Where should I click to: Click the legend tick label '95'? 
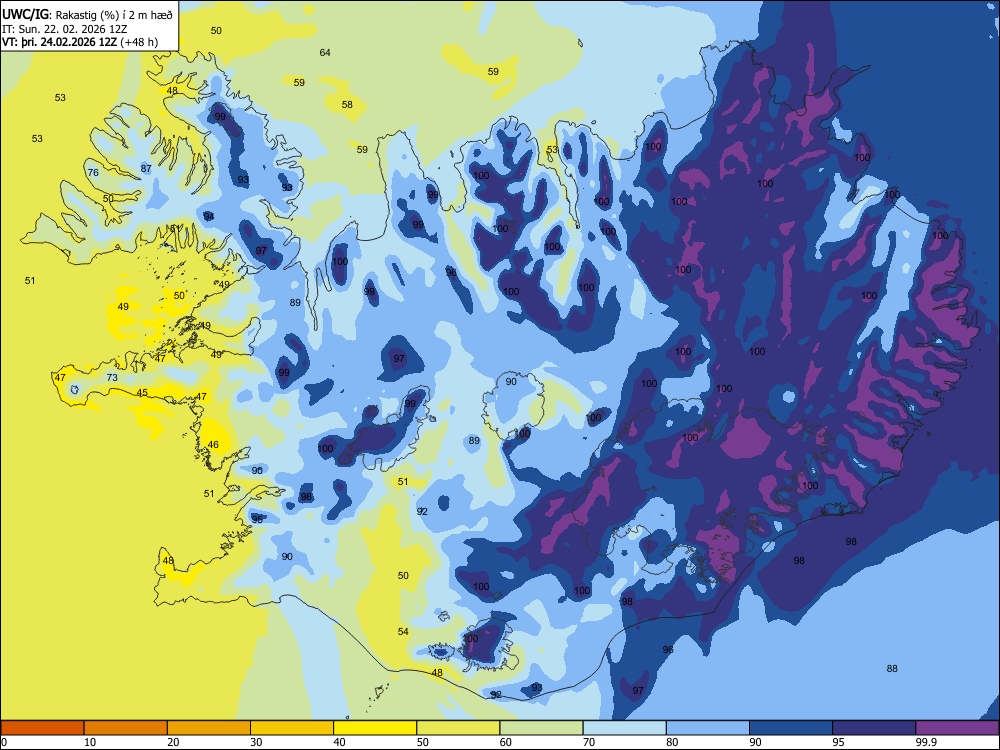839,742
